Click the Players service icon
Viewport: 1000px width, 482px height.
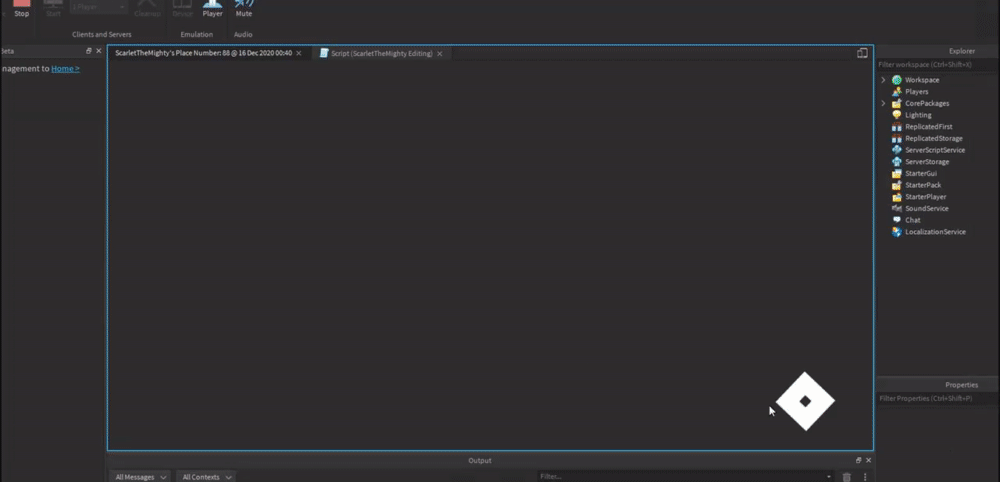(897, 92)
